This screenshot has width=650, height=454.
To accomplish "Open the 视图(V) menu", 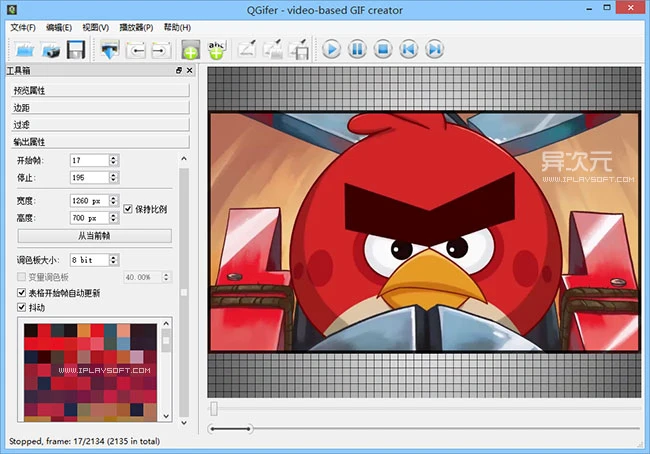I will click(96, 27).
